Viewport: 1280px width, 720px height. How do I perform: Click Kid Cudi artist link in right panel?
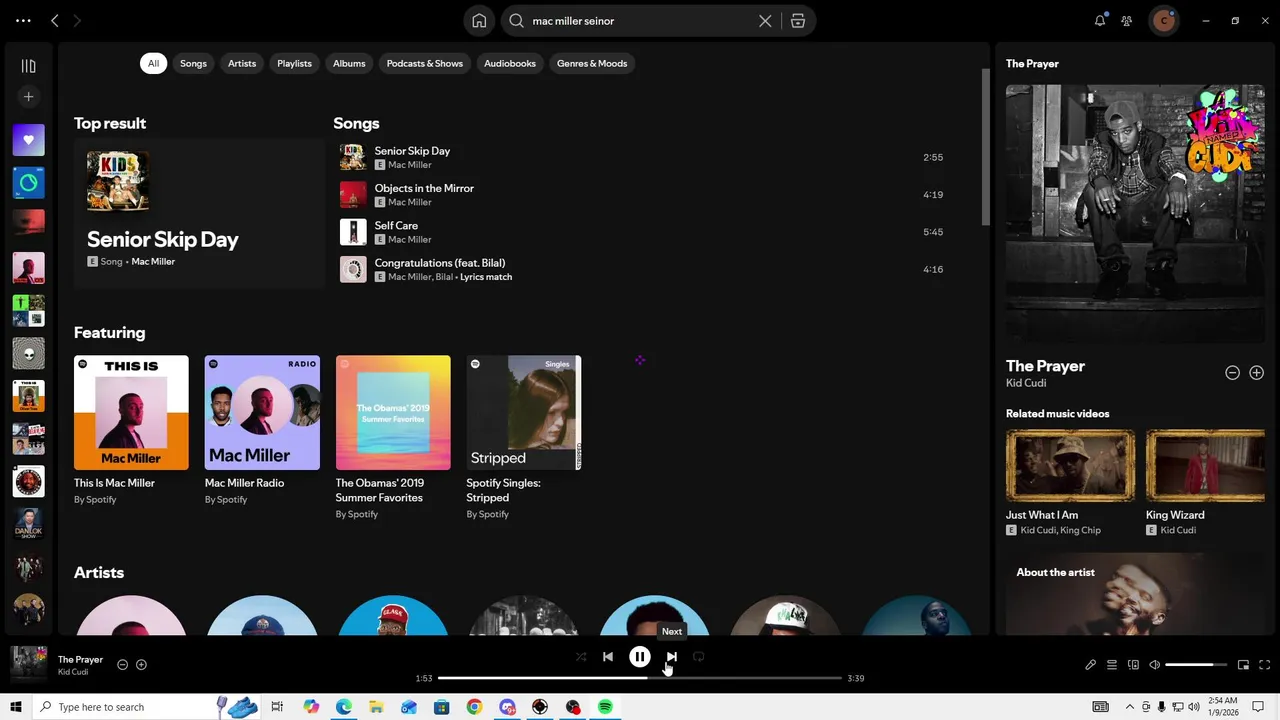pyautogui.click(x=1026, y=383)
